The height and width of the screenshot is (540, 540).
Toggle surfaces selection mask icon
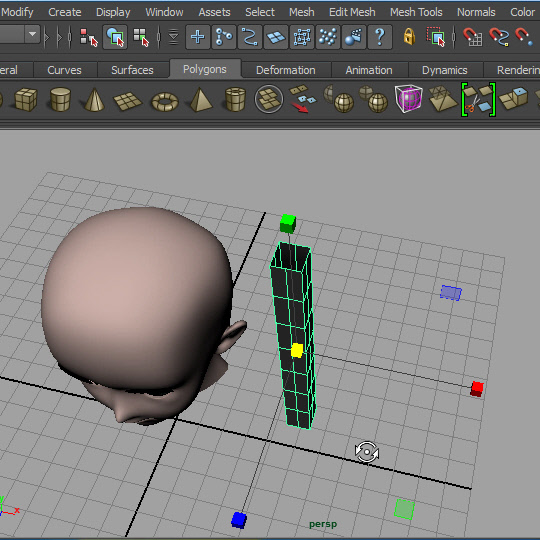pyautogui.click(x=276, y=37)
